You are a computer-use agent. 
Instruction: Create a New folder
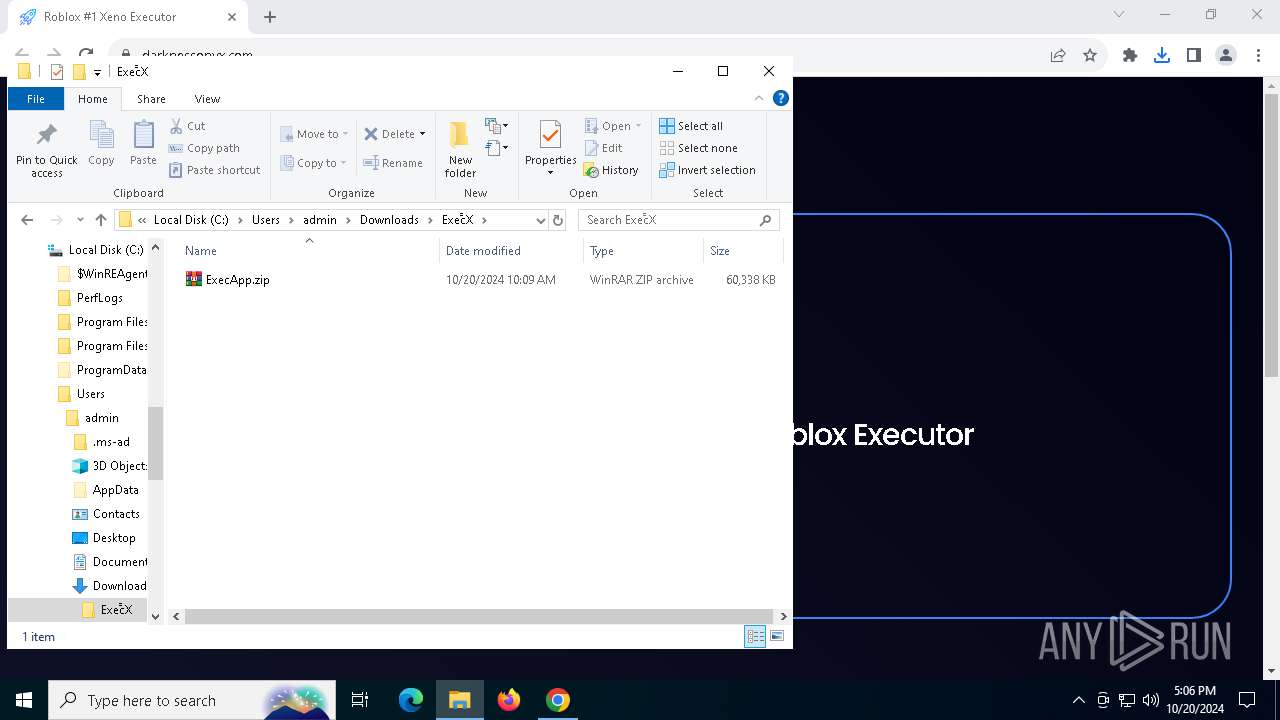460,150
